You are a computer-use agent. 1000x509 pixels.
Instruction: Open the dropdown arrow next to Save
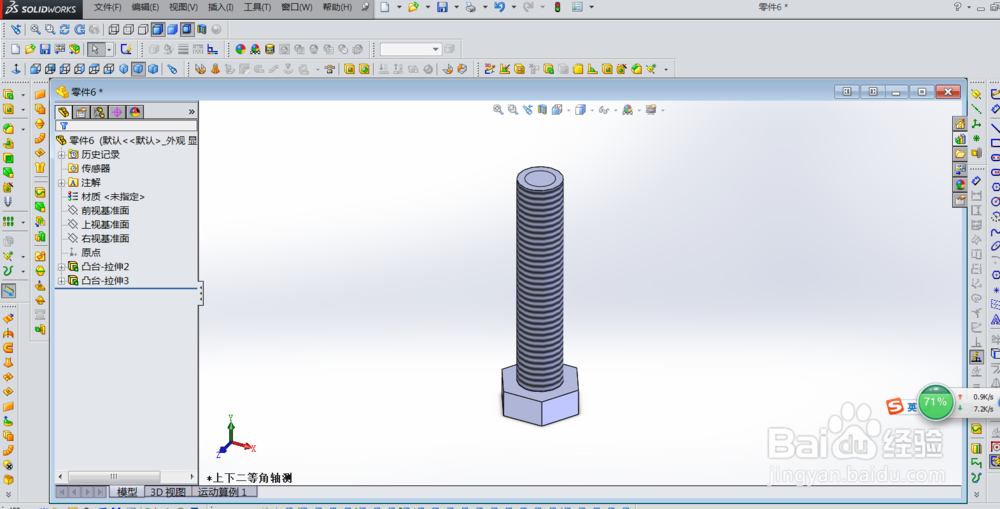tap(457, 7)
